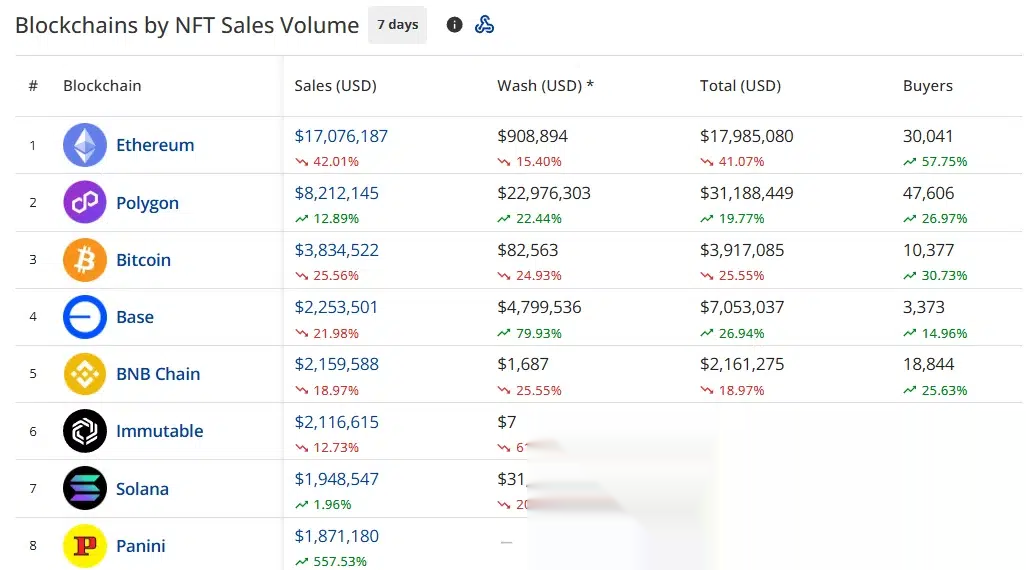Viewport: 1026px width, 570px height.
Task: Click the Blockchains by NFT Sales Volume title
Action: 187,25
